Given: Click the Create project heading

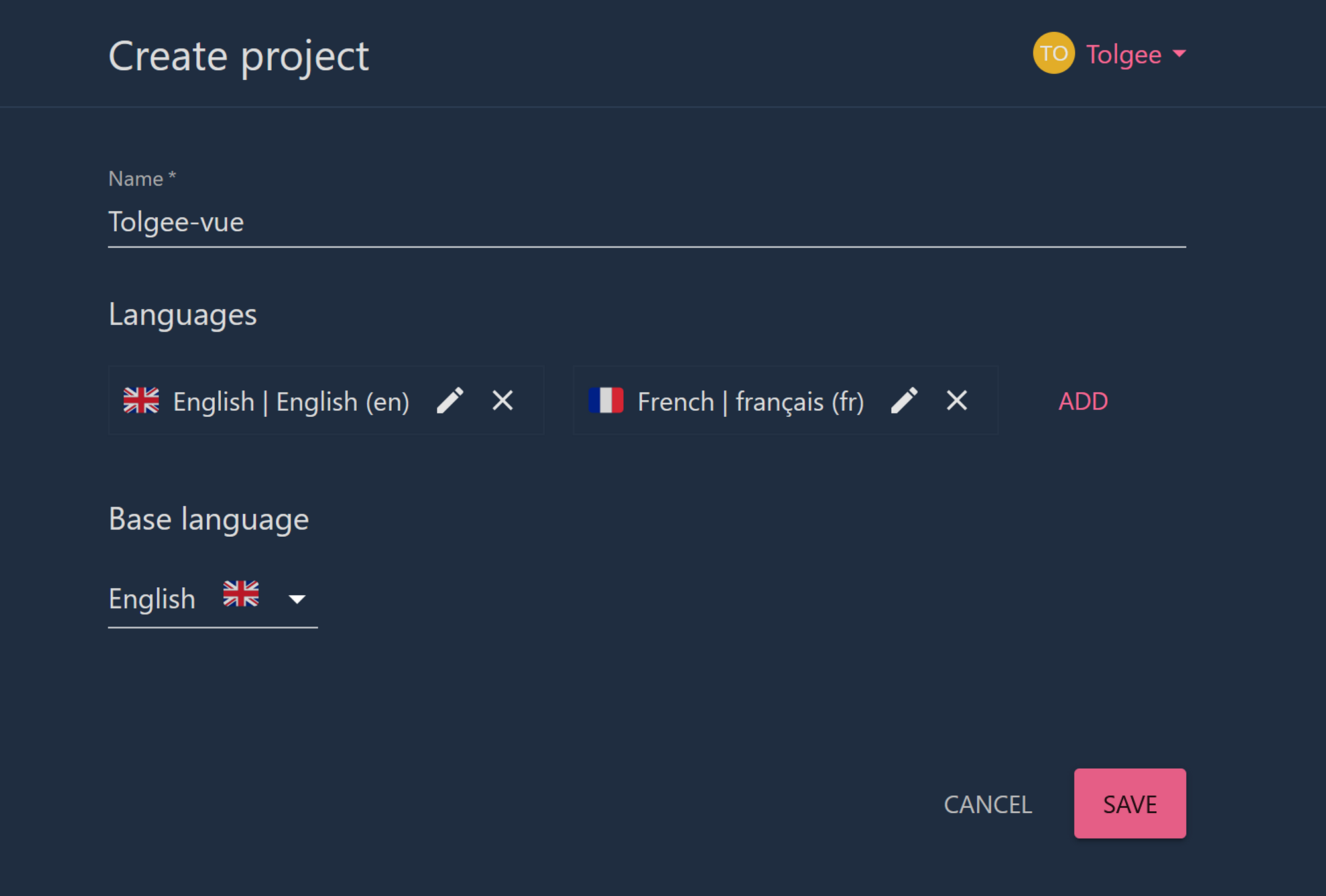Looking at the screenshot, I should point(239,56).
